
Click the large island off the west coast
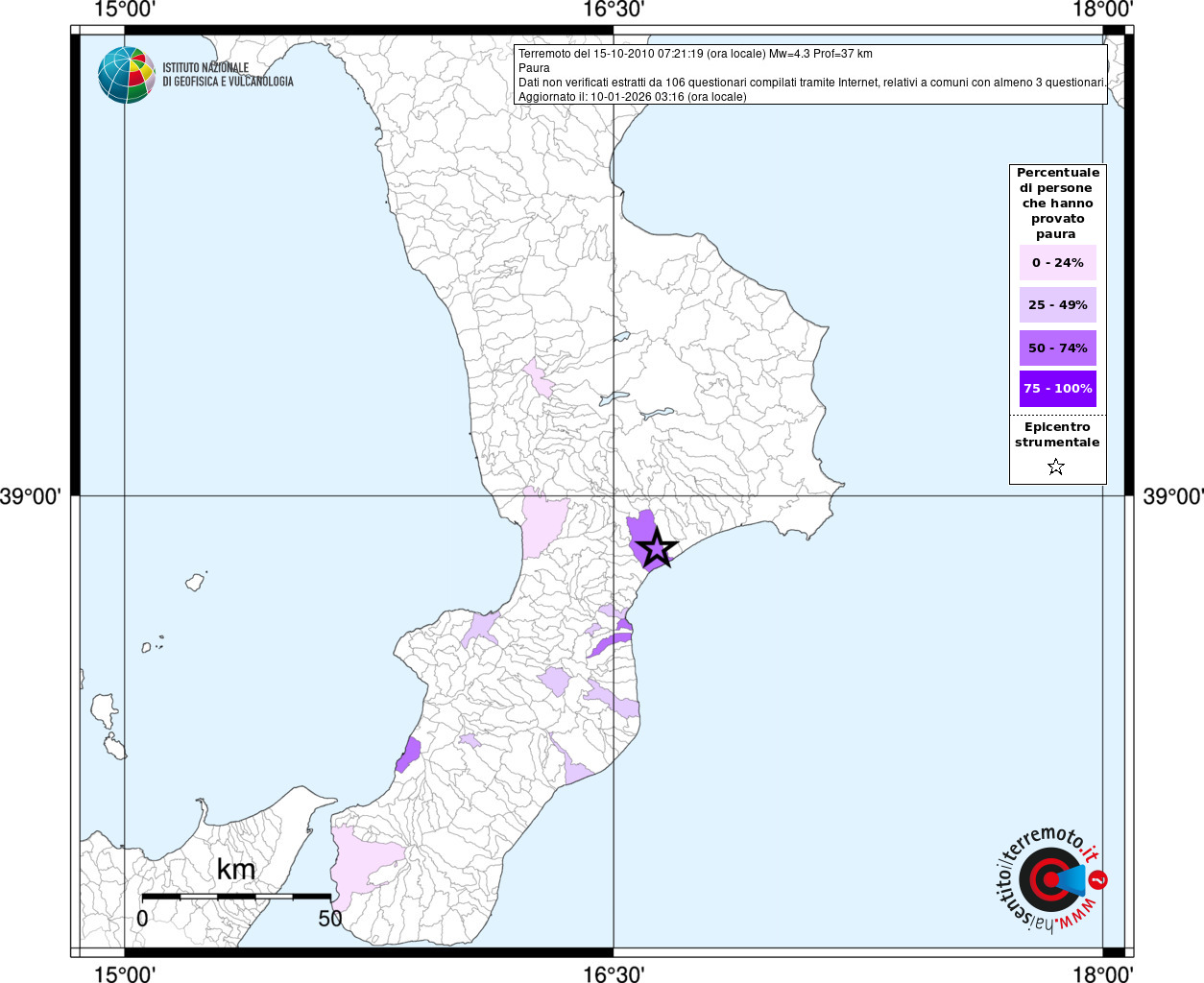point(104,711)
